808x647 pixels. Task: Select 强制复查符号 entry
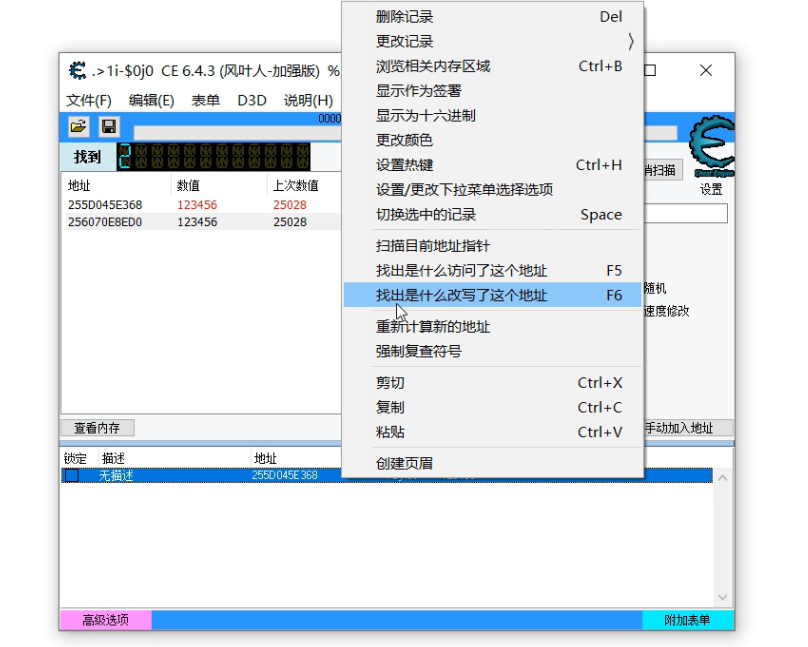493,351
